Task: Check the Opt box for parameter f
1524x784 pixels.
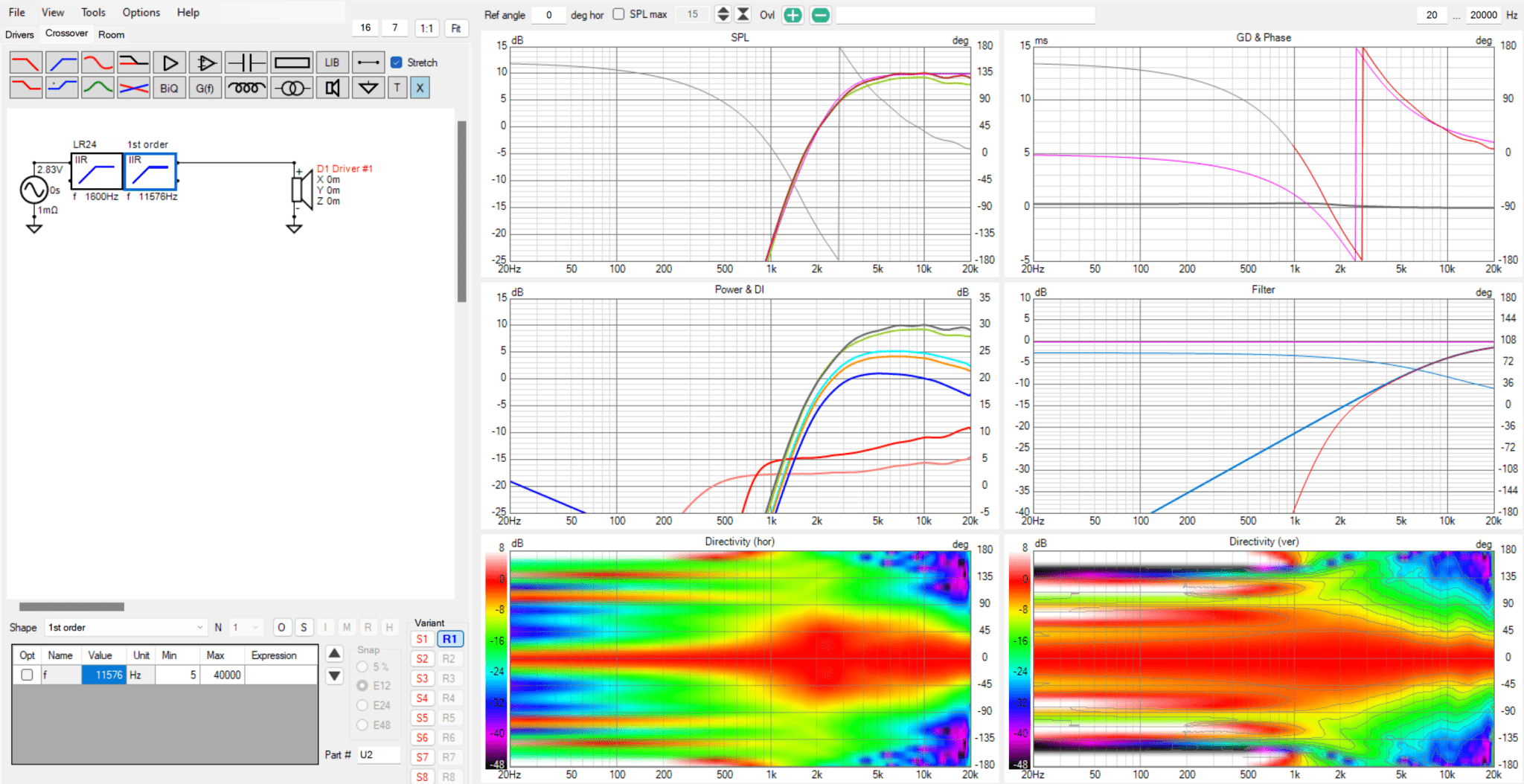Action: 28,675
